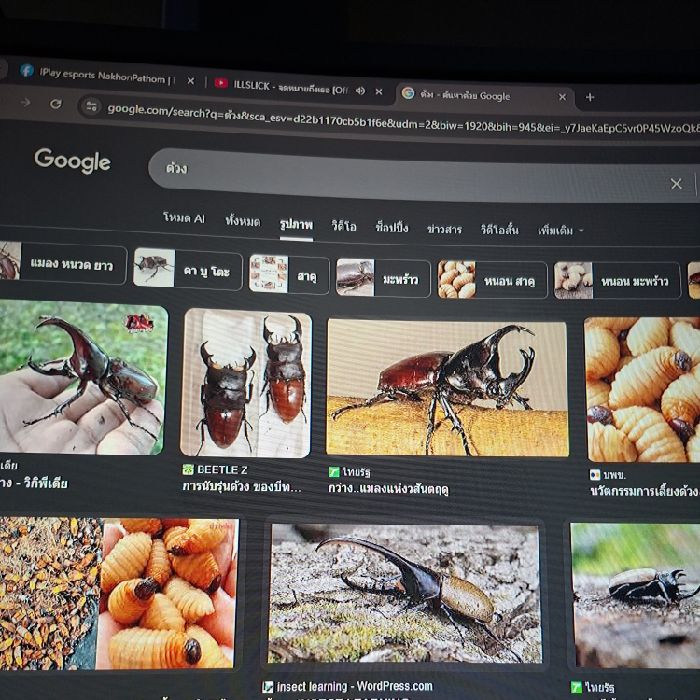Open a new browser tab with plus icon

[x=590, y=97]
